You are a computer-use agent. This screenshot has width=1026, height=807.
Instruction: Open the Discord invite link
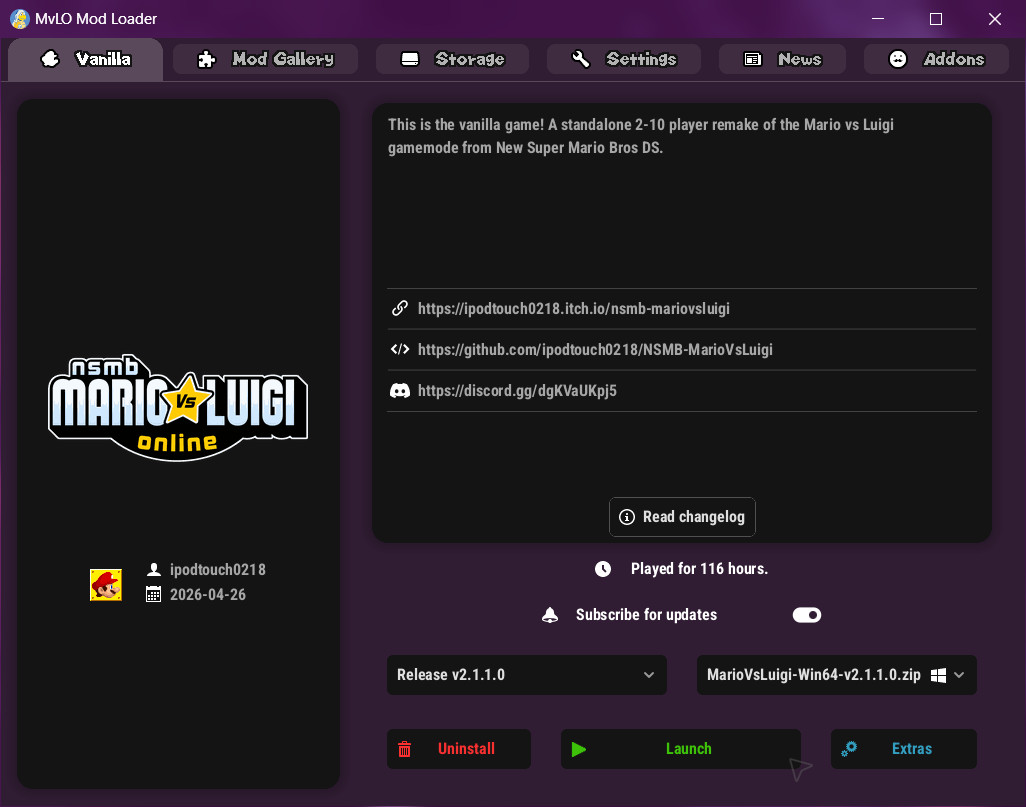pos(517,391)
